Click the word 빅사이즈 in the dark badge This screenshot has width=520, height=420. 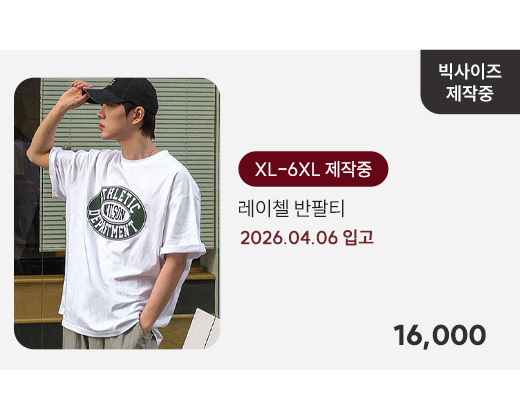coord(470,71)
